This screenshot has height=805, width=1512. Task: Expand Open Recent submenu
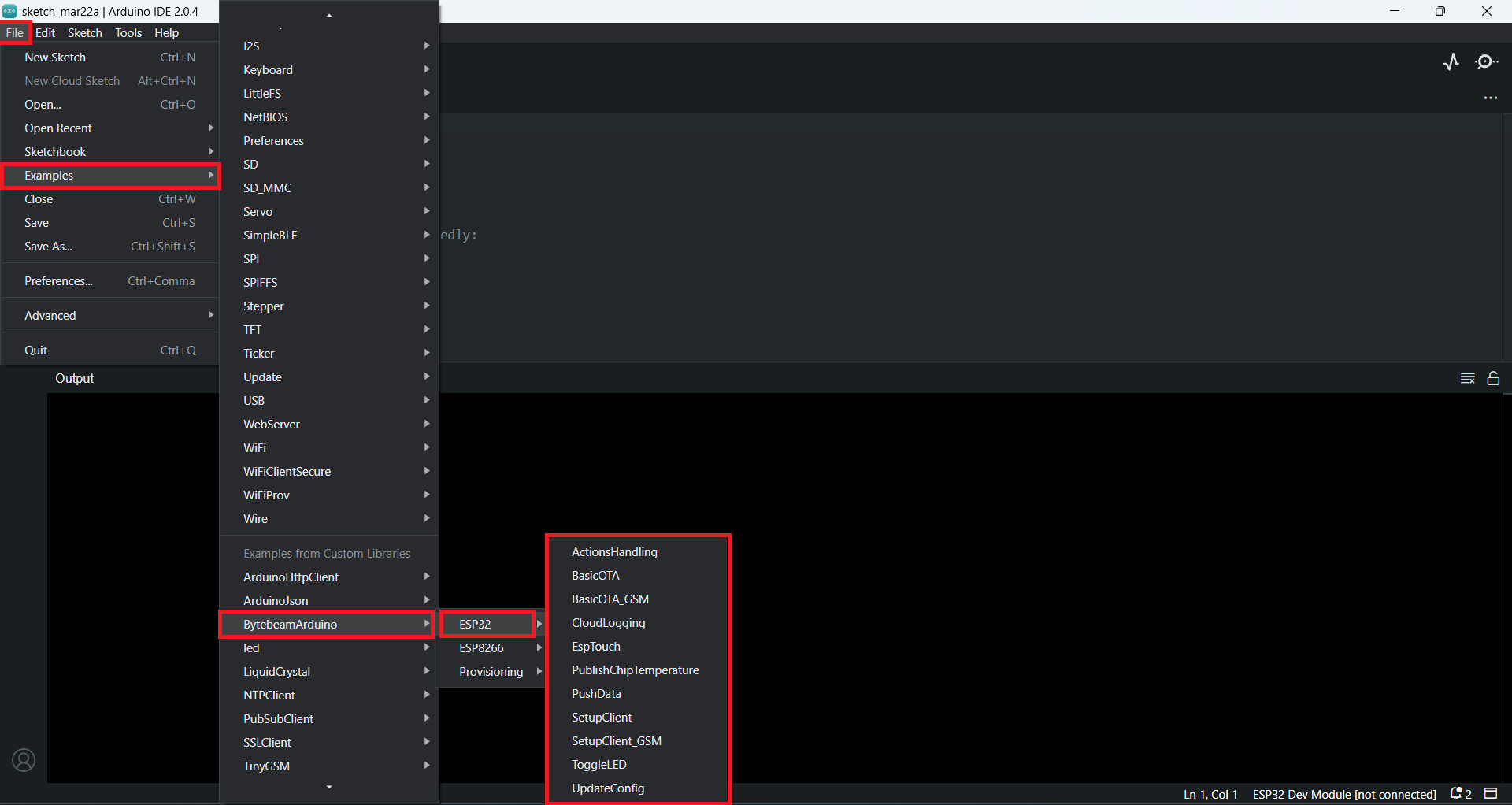pos(110,128)
